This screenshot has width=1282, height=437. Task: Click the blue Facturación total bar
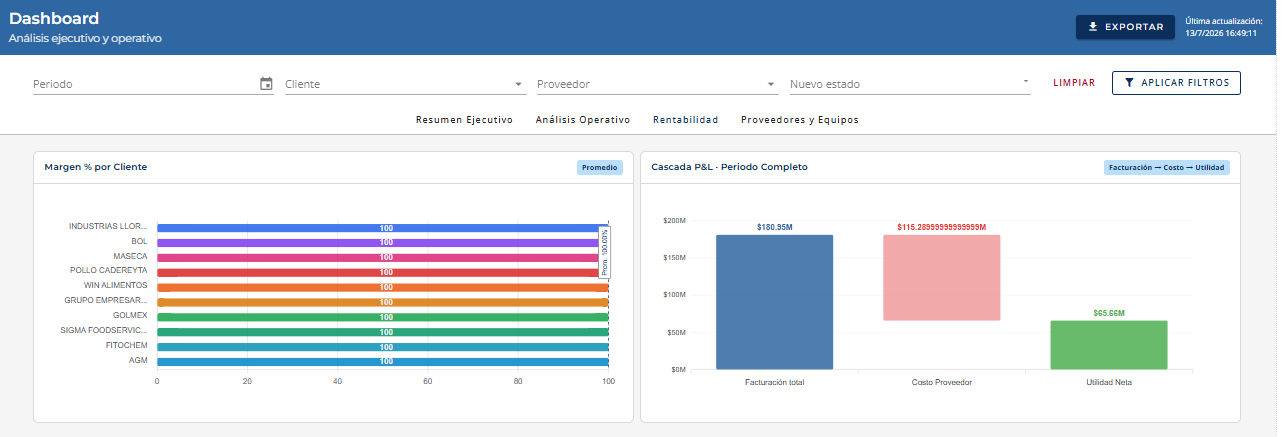click(x=775, y=302)
